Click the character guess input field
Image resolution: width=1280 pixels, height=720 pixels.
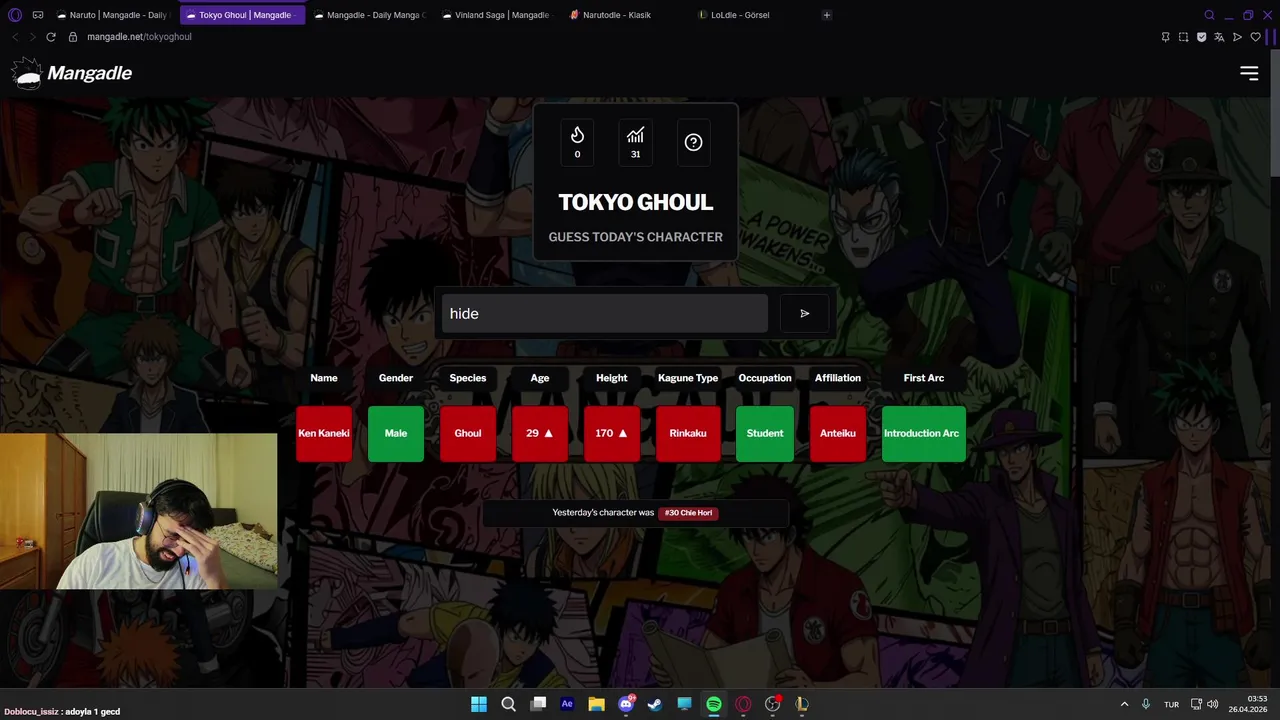pyautogui.click(x=604, y=314)
